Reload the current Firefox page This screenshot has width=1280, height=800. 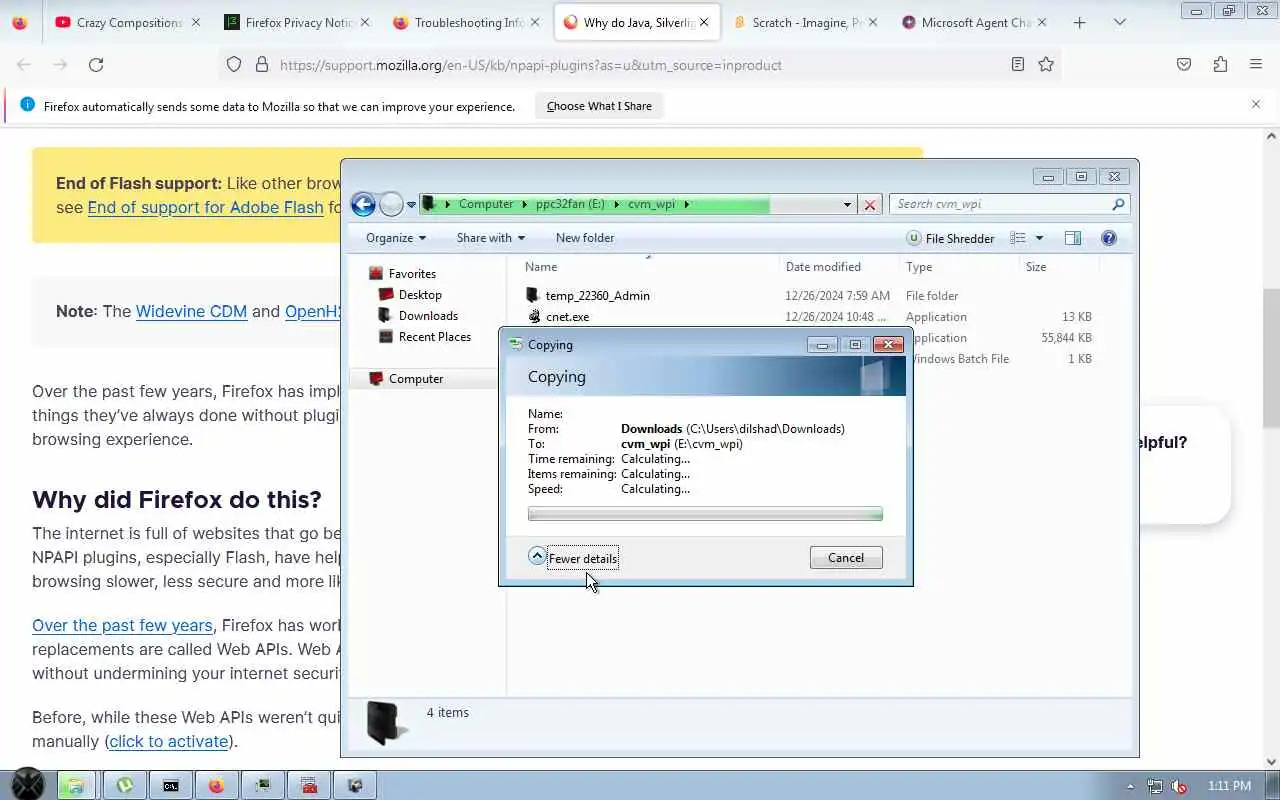pyautogui.click(x=96, y=64)
